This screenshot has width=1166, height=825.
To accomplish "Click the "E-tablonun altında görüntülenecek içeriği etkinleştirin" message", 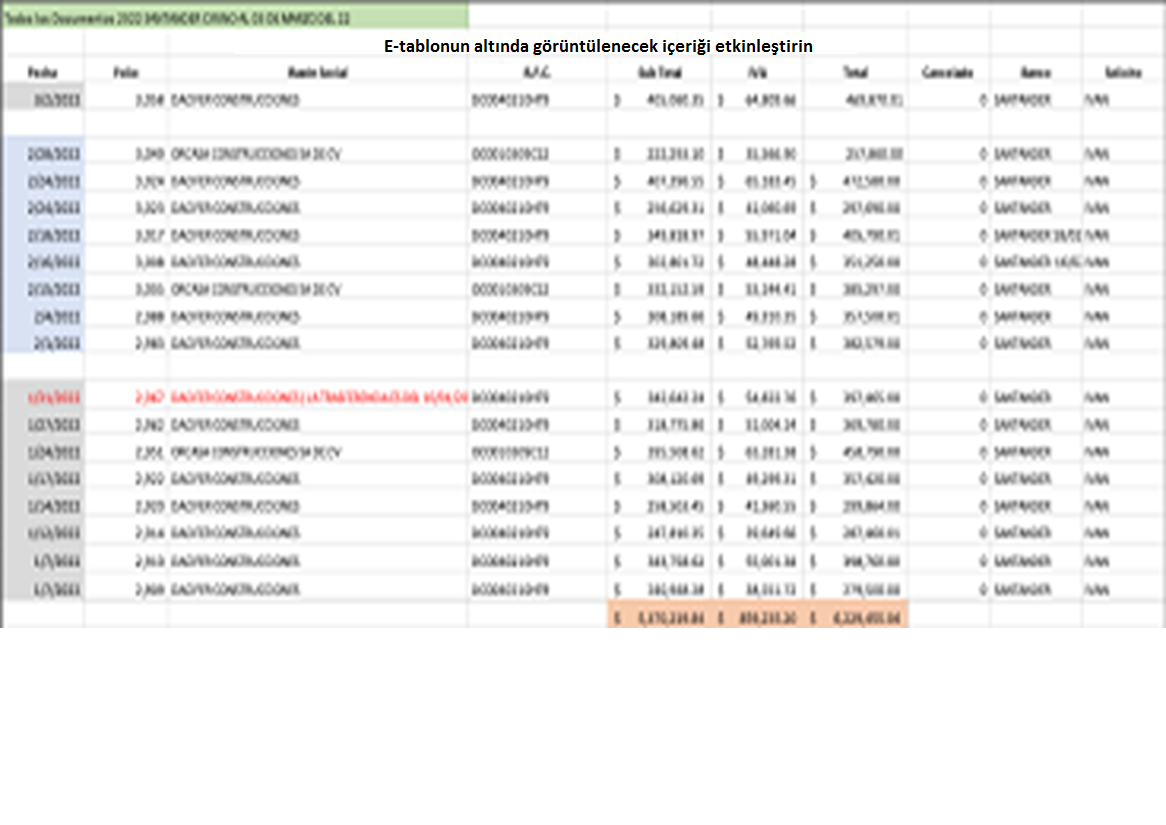I will tap(598, 46).
